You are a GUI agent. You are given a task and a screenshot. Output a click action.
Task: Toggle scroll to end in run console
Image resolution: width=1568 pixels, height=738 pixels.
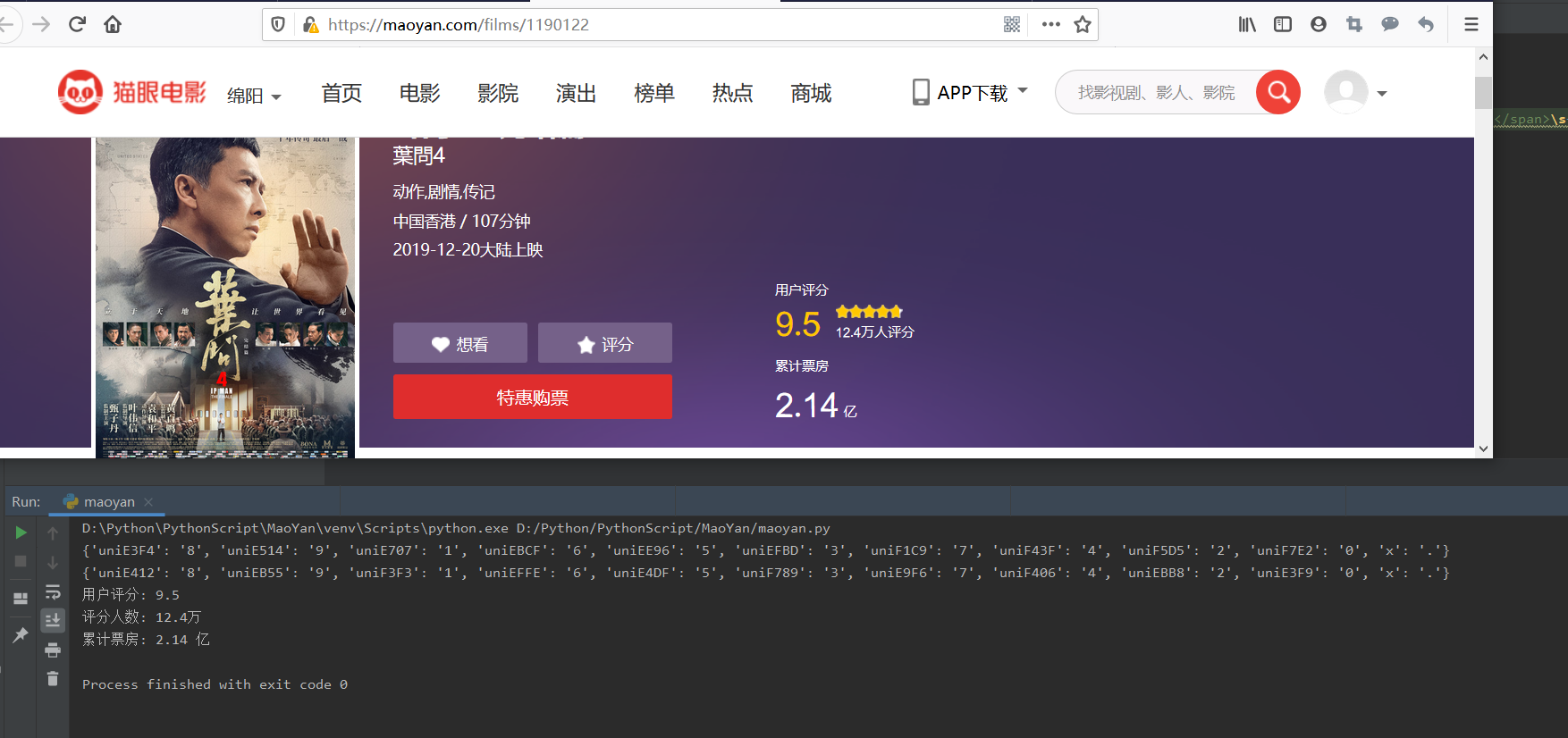click(x=53, y=620)
